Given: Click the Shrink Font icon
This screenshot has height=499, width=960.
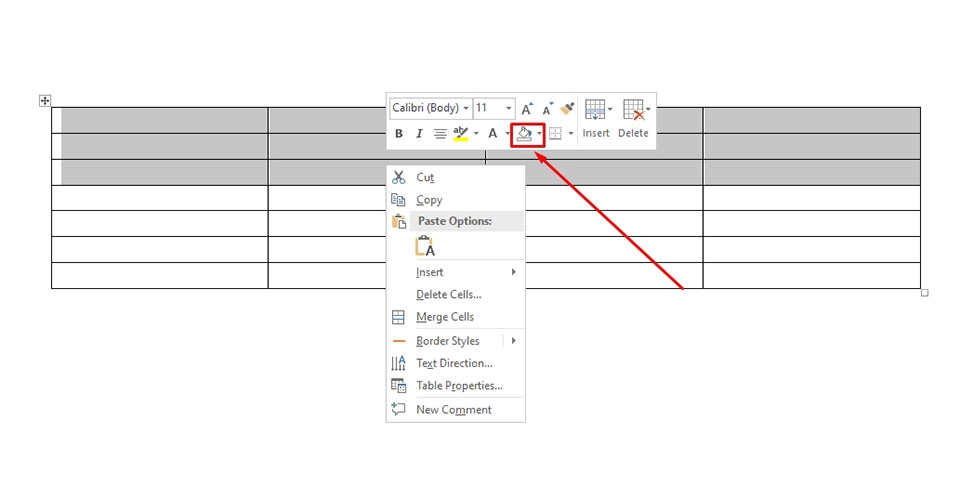Looking at the screenshot, I should coord(547,109).
